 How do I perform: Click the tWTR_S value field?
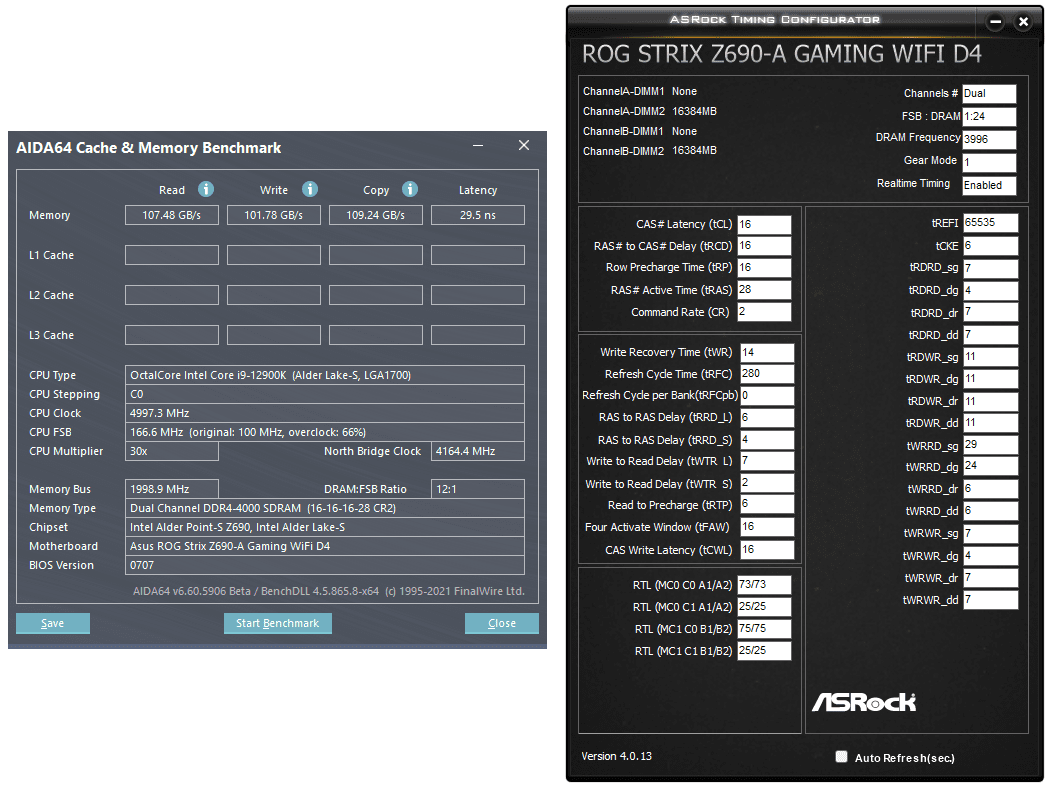(x=767, y=483)
